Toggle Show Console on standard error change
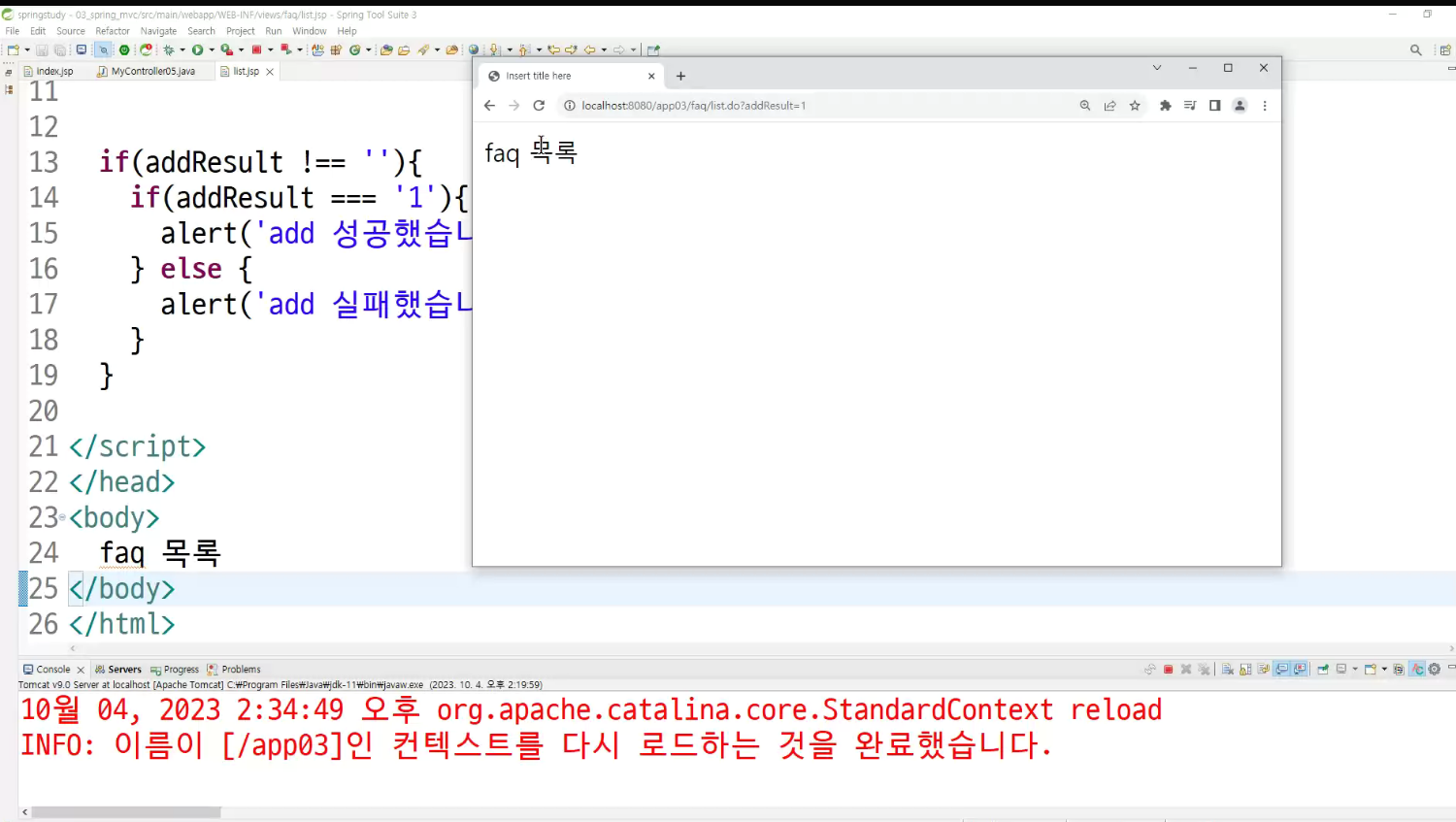The width and height of the screenshot is (1456, 822). (1299, 669)
